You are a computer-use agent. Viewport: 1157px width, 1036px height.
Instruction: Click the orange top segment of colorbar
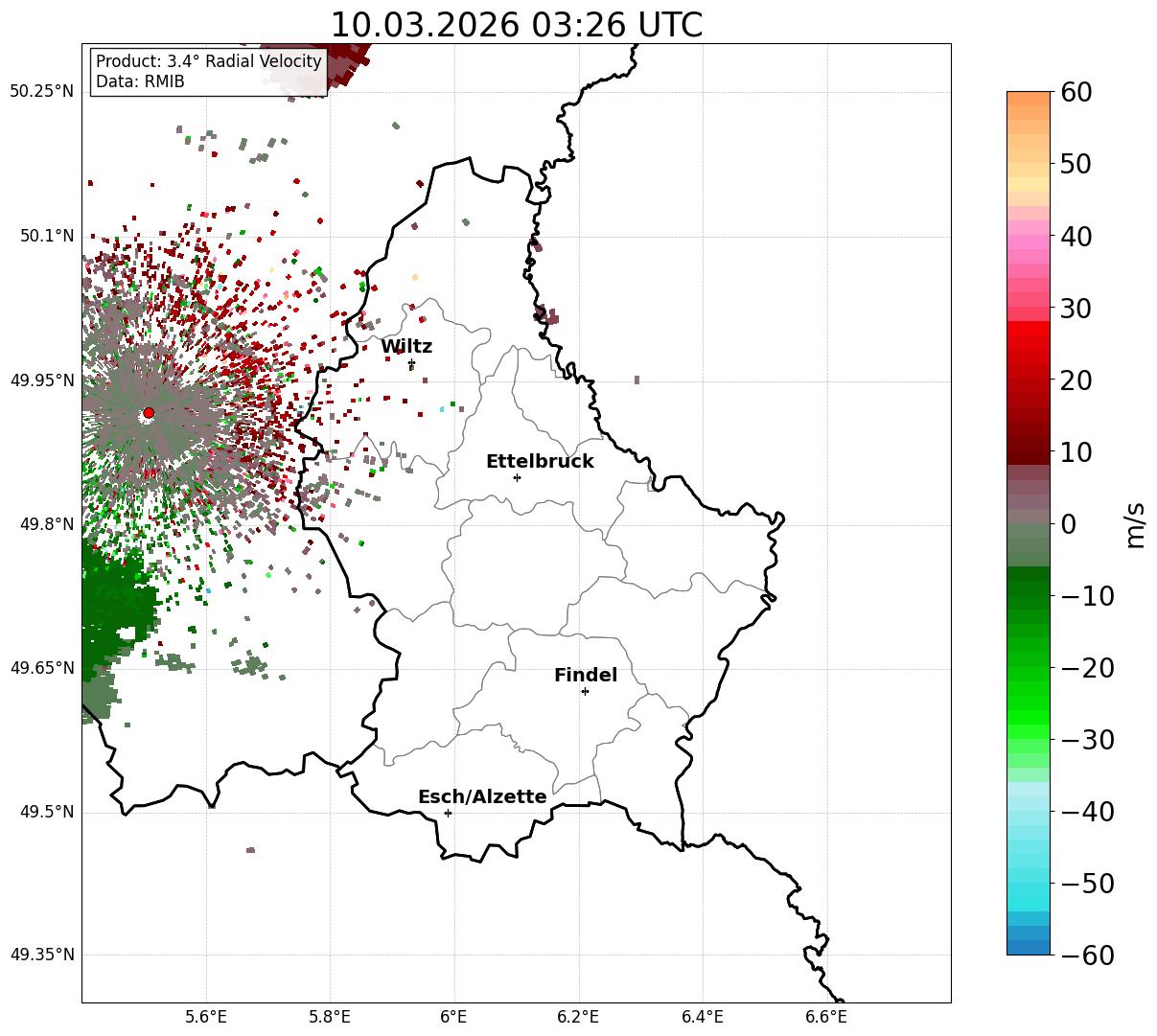(1029, 99)
